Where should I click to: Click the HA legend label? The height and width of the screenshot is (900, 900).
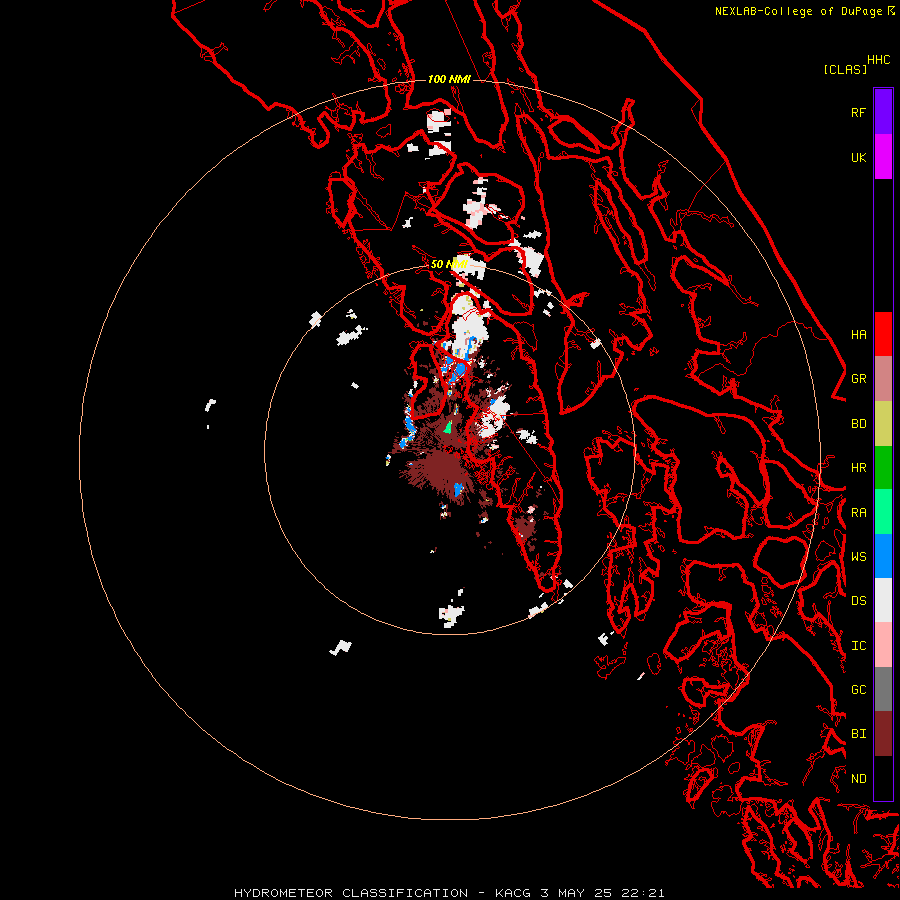858,335
